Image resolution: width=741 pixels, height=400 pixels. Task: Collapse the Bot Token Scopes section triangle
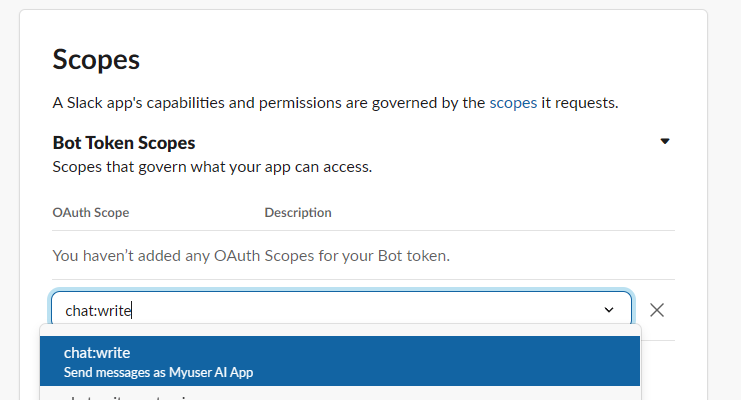coord(665,141)
